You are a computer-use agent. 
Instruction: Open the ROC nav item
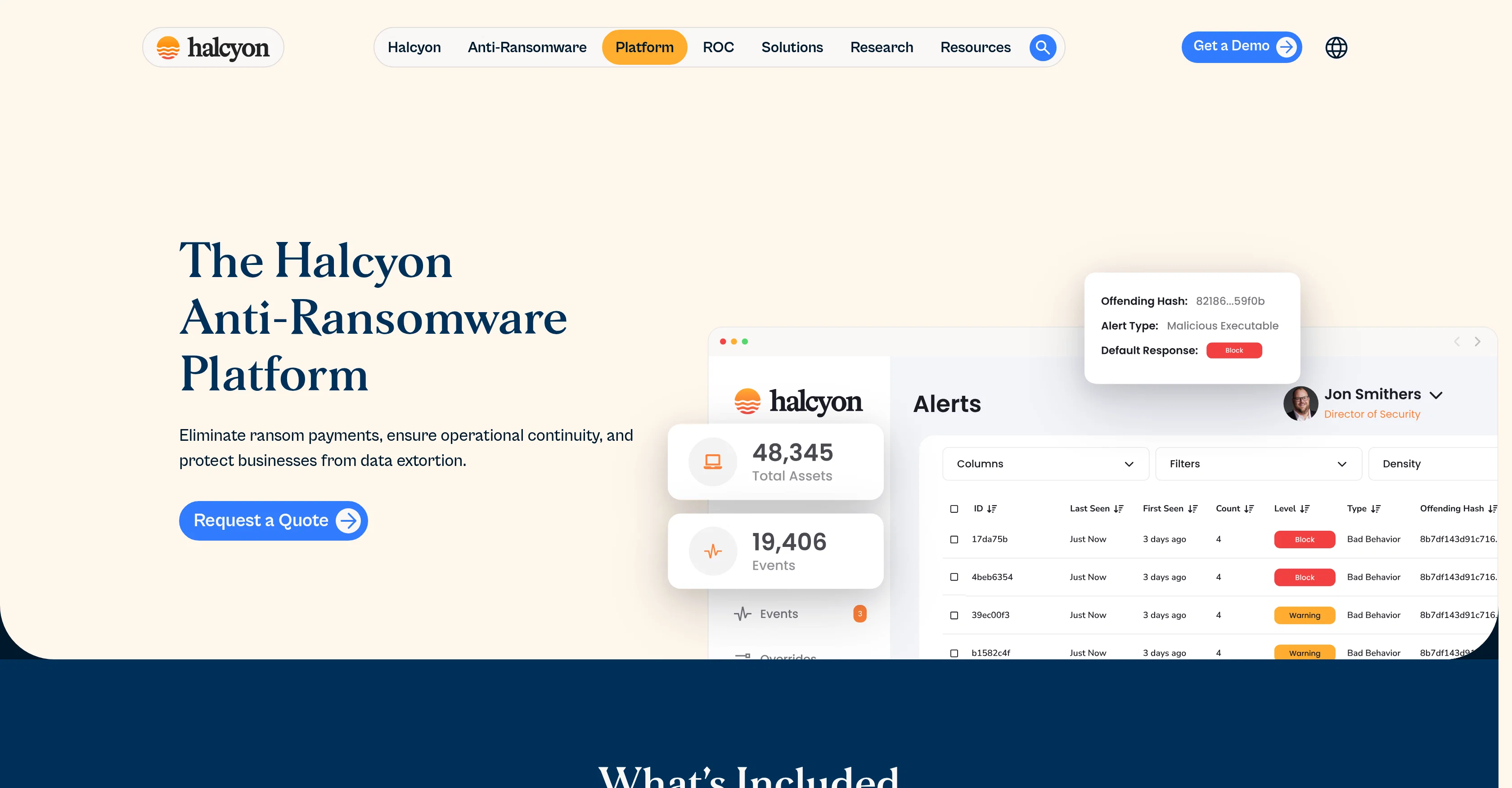[718, 48]
